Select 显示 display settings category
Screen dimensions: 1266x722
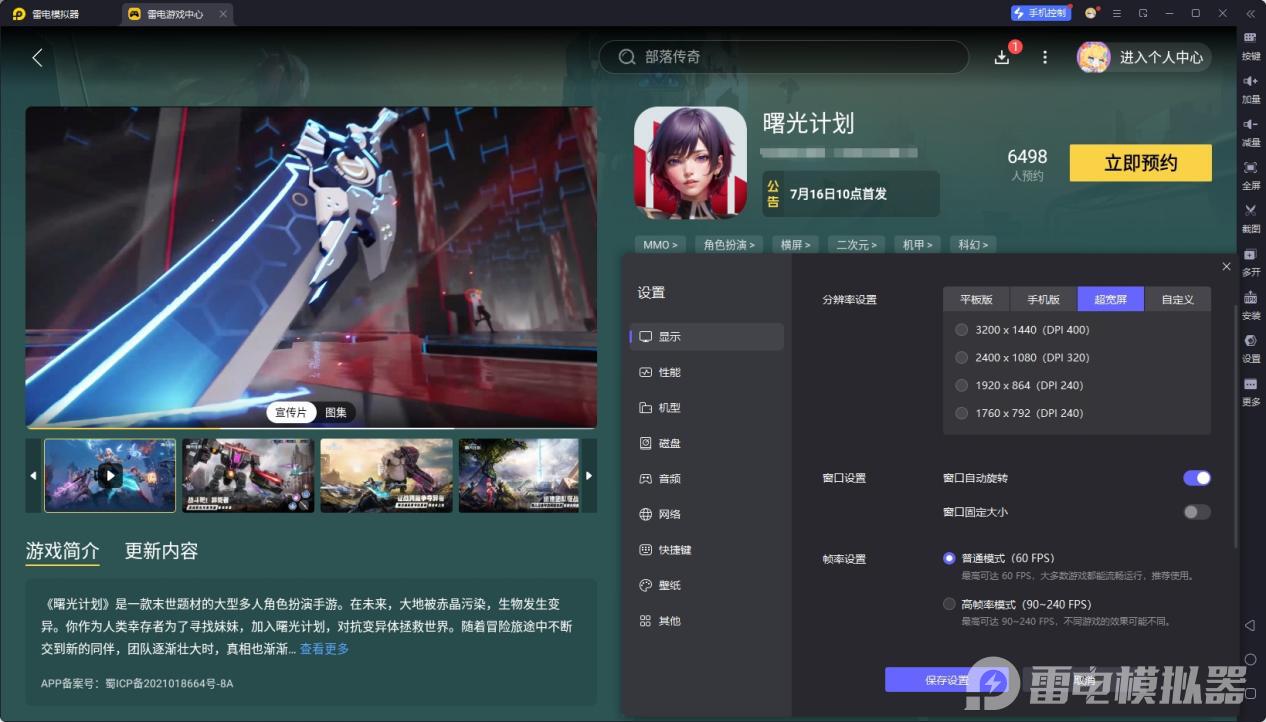(x=706, y=337)
